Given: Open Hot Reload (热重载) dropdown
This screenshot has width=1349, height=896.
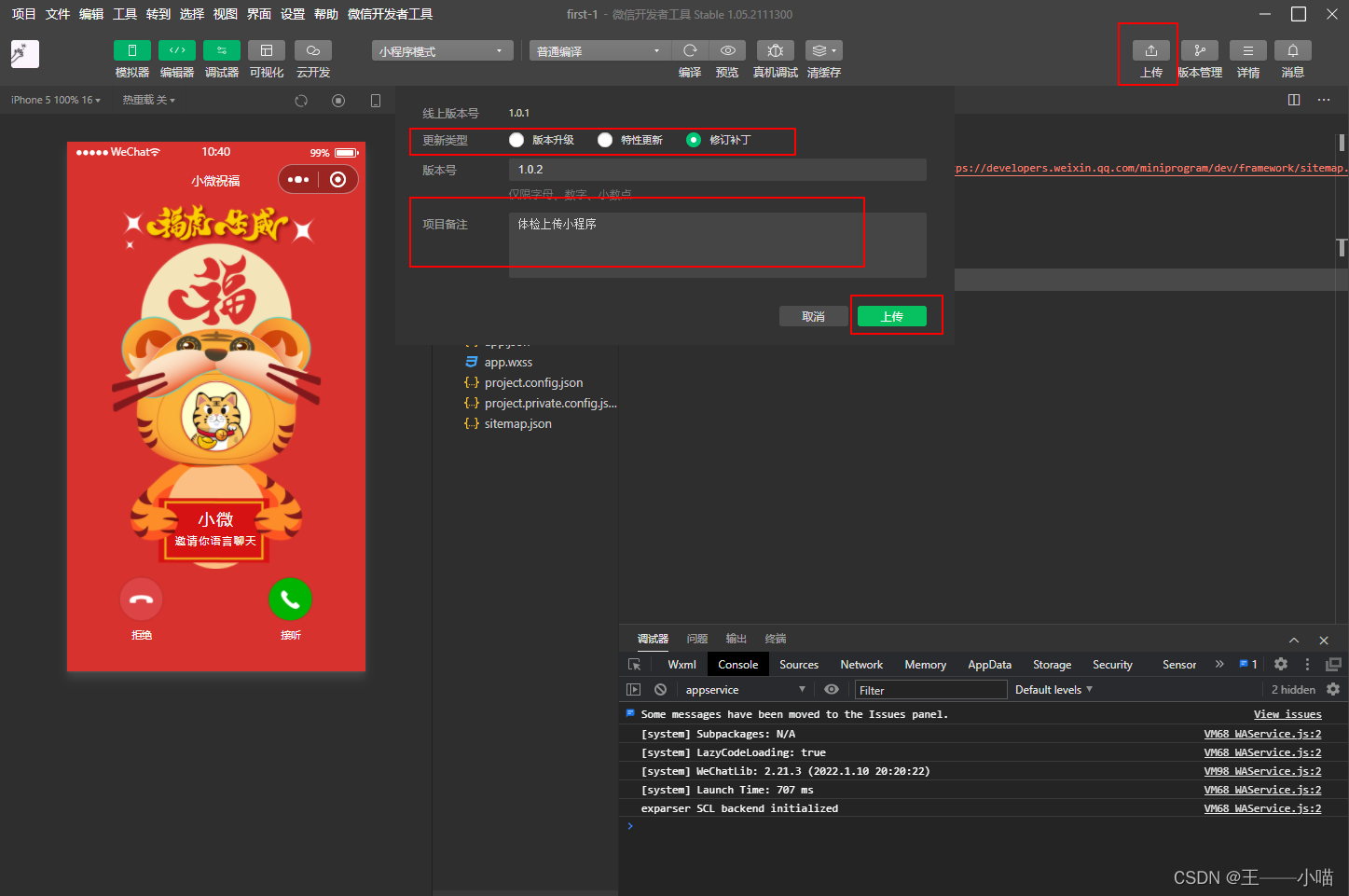Looking at the screenshot, I should coord(148,100).
